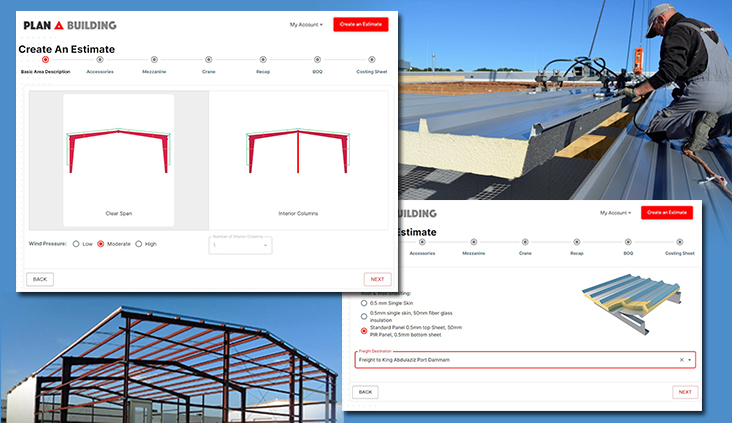
Task: Open the Recap step in the sheeting window
Action: pos(577,242)
